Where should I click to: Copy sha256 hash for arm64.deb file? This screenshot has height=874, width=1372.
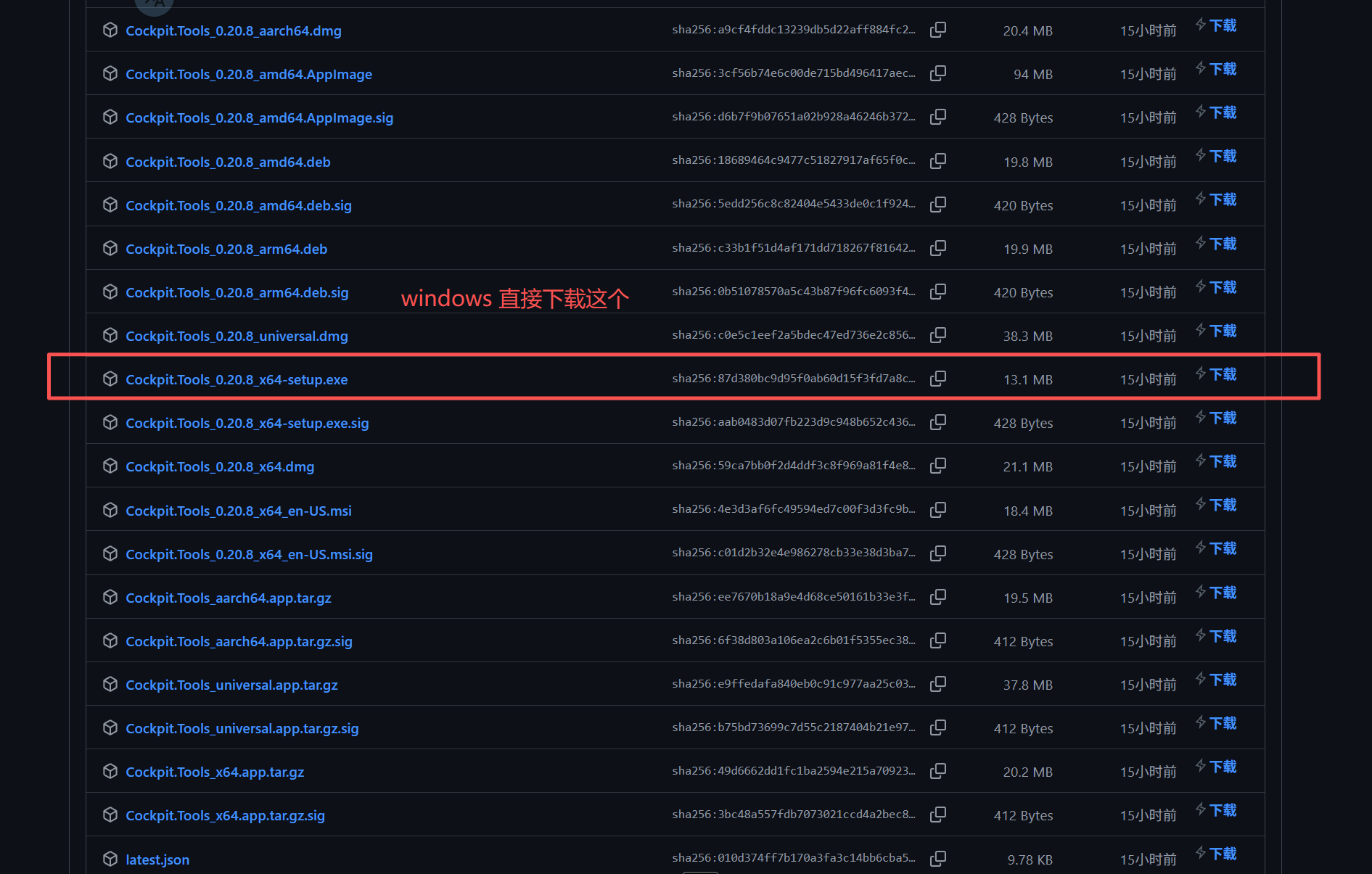pos(938,248)
